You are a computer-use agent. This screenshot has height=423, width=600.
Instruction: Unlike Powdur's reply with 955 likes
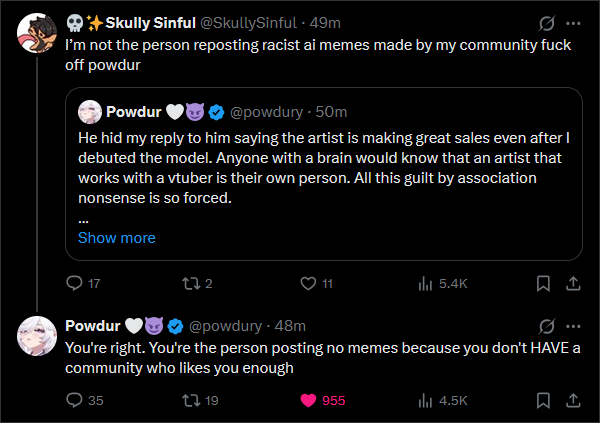point(323,400)
